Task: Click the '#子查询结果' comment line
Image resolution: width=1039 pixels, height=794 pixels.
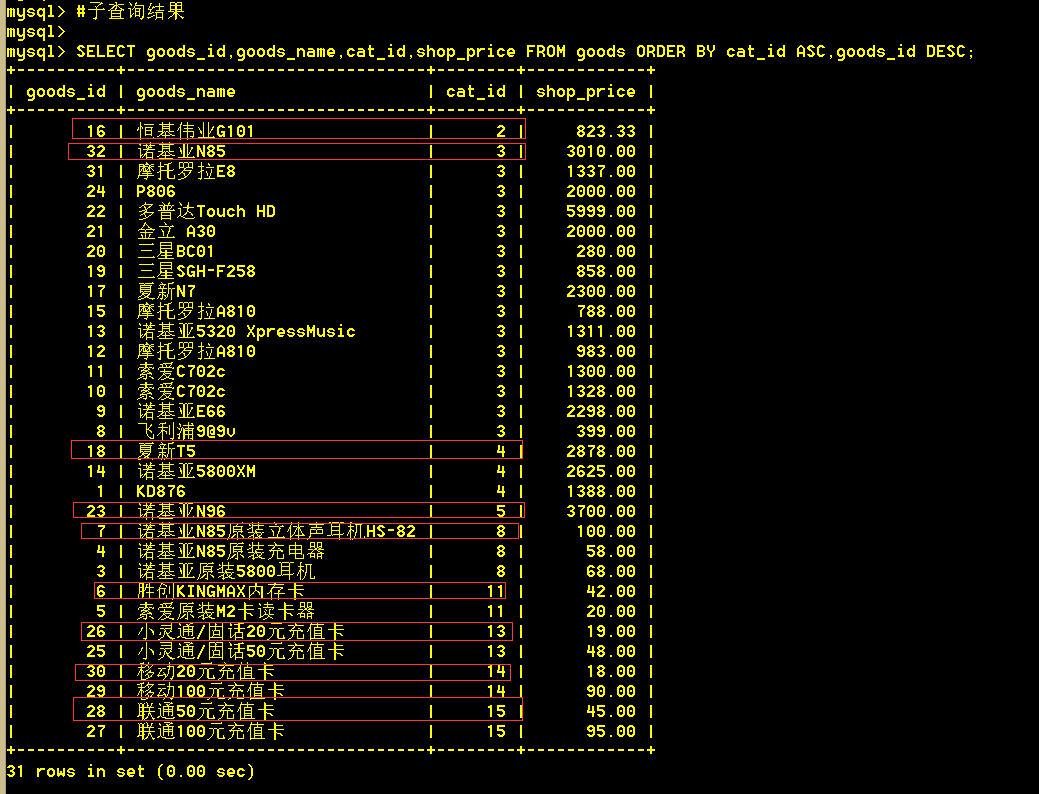Action: point(130,11)
